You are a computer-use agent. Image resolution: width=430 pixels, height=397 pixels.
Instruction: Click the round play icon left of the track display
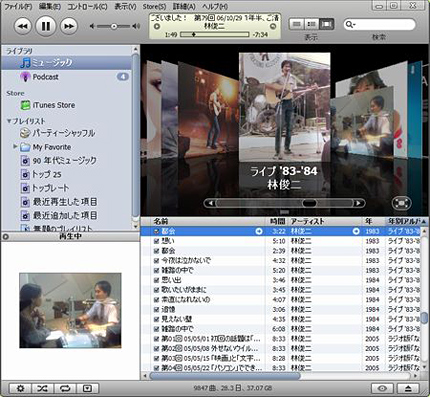[156, 26]
